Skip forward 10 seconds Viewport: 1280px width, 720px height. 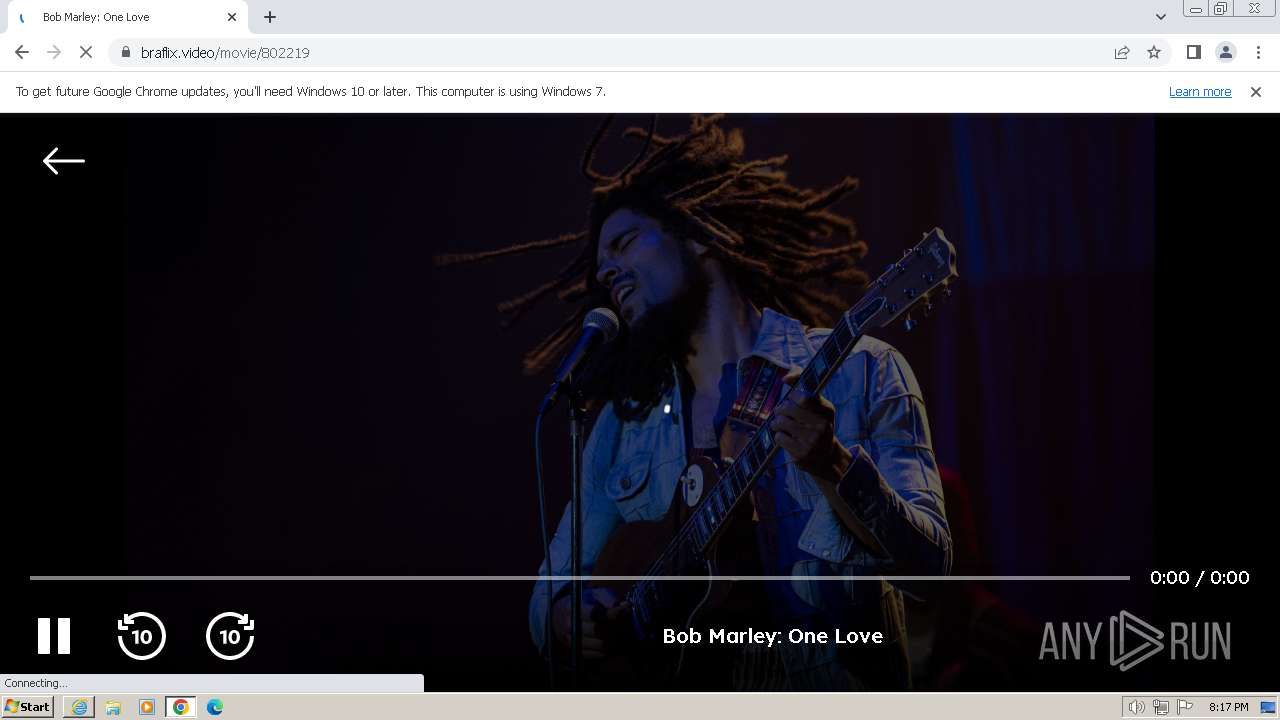coord(230,636)
